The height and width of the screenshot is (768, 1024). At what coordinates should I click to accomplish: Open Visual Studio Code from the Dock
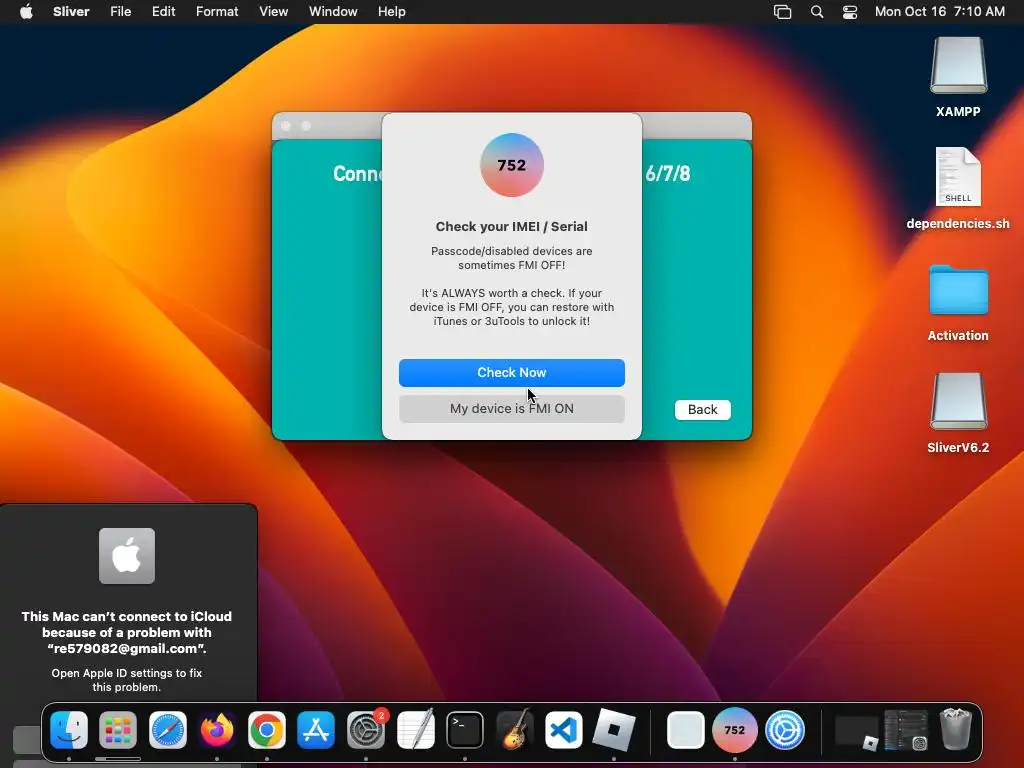[x=564, y=729]
